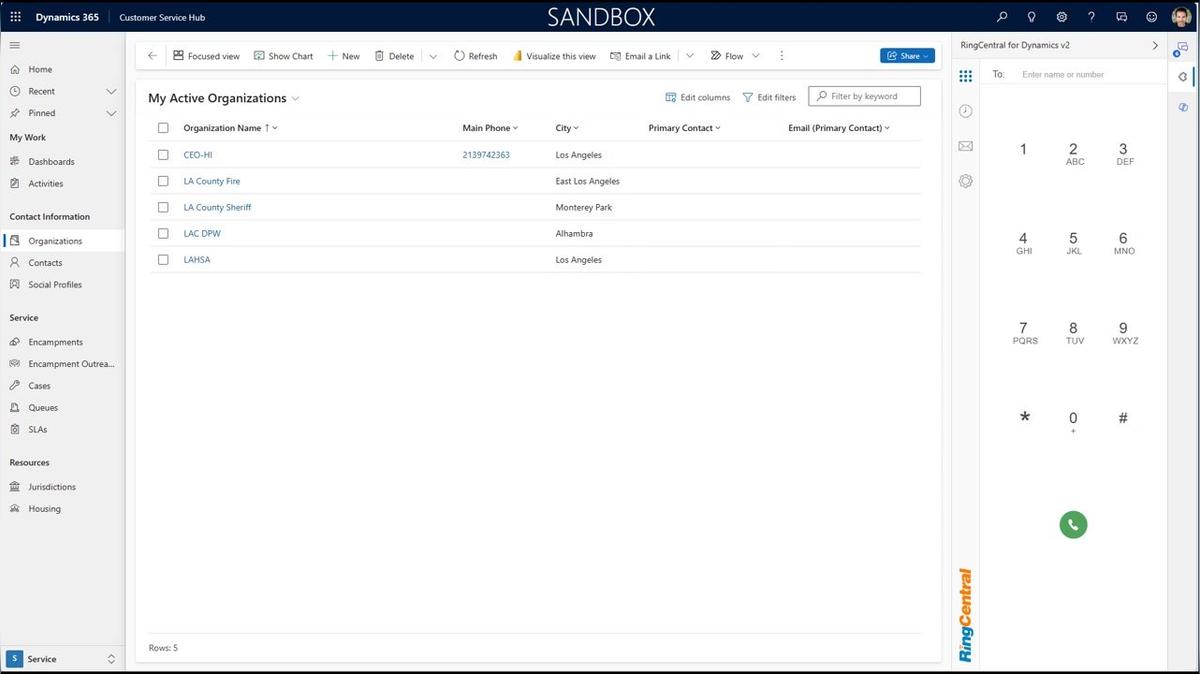Click the RingCentral To number field

pos(1090,74)
